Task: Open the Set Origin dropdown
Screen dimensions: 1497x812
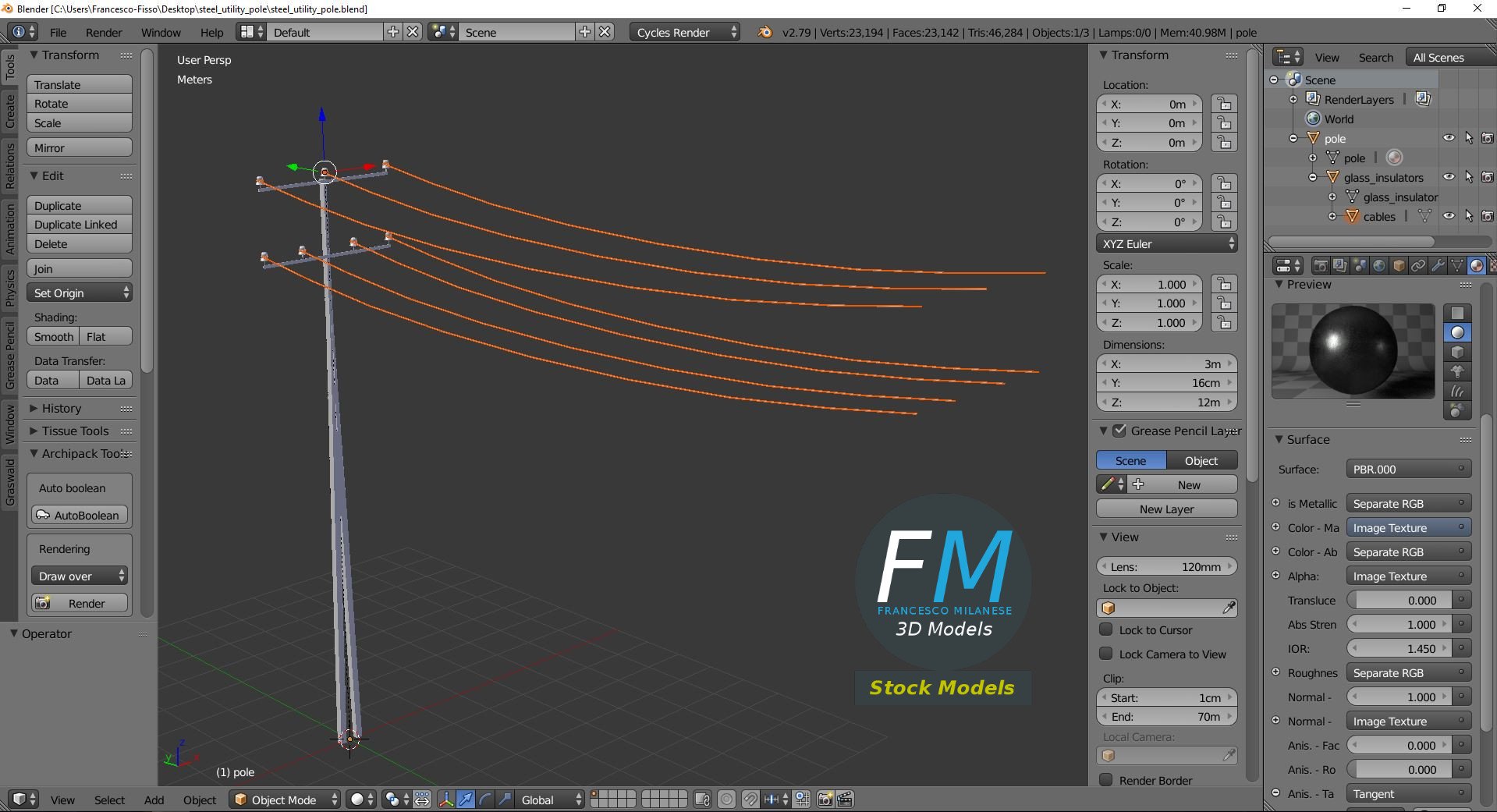Action: coord(80,293)
